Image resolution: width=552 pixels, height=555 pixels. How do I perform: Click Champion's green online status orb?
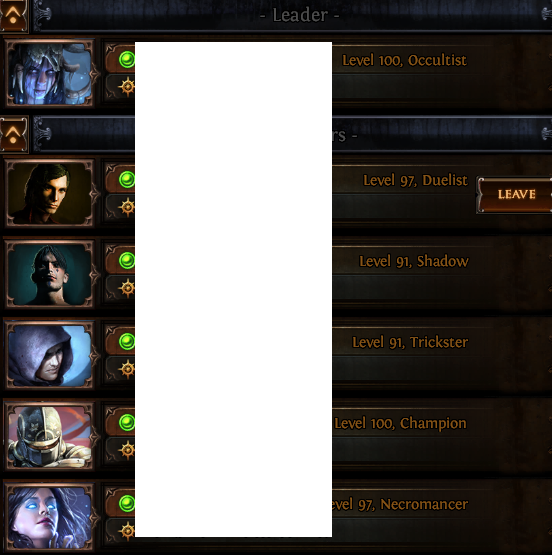[127, 422]
